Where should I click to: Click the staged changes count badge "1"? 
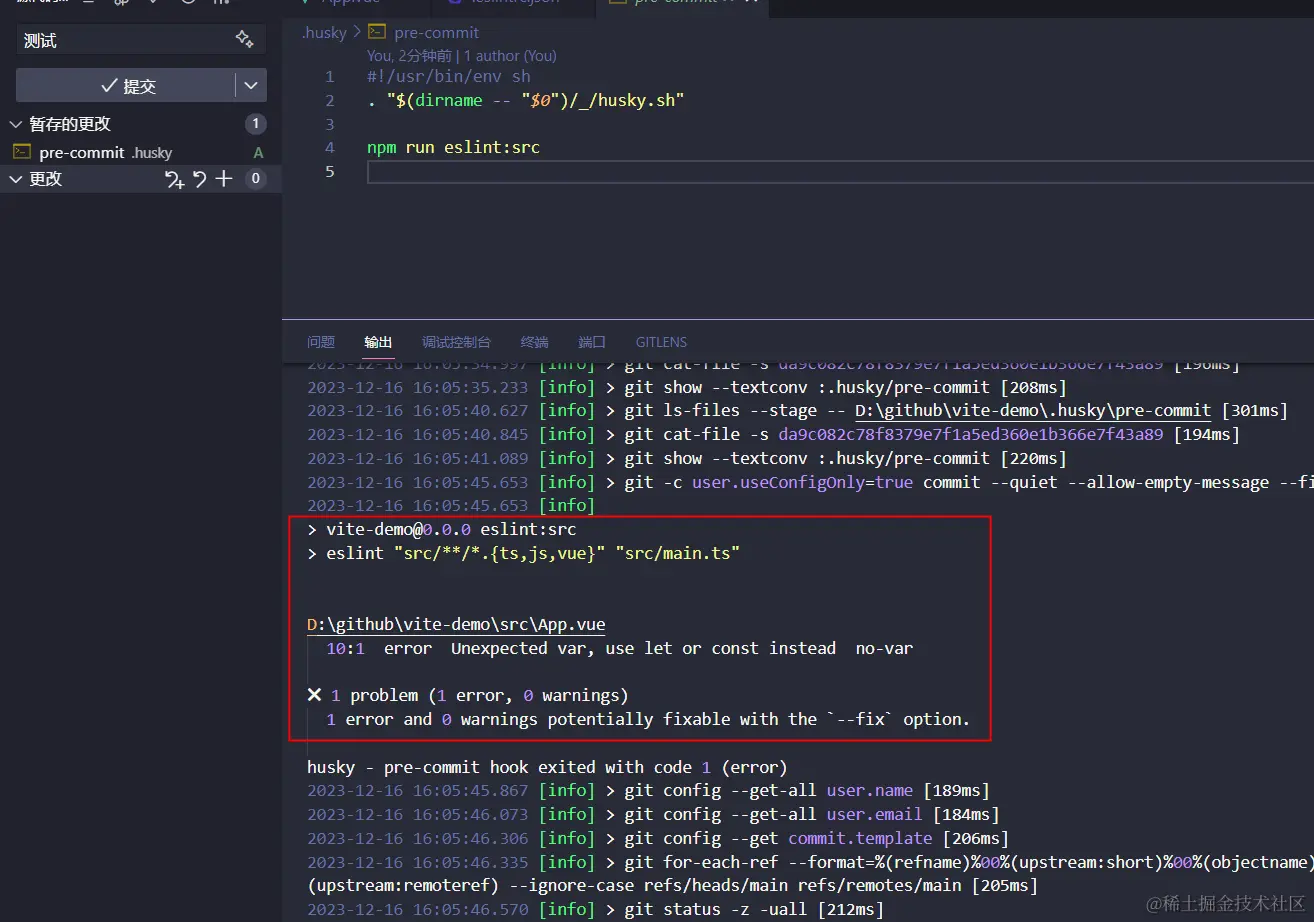tap(256, 124)
